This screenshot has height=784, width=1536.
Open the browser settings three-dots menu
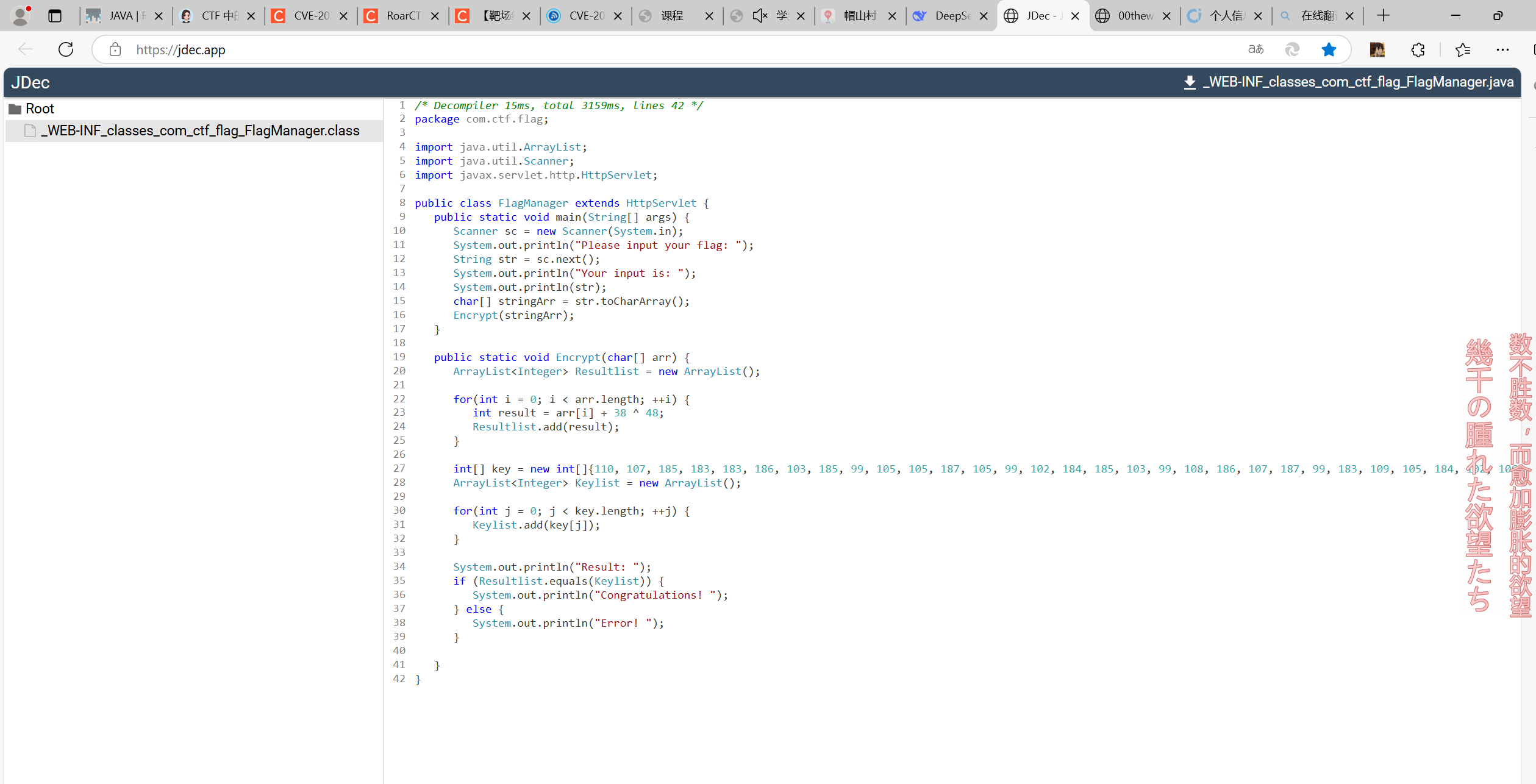[1502, 49]
